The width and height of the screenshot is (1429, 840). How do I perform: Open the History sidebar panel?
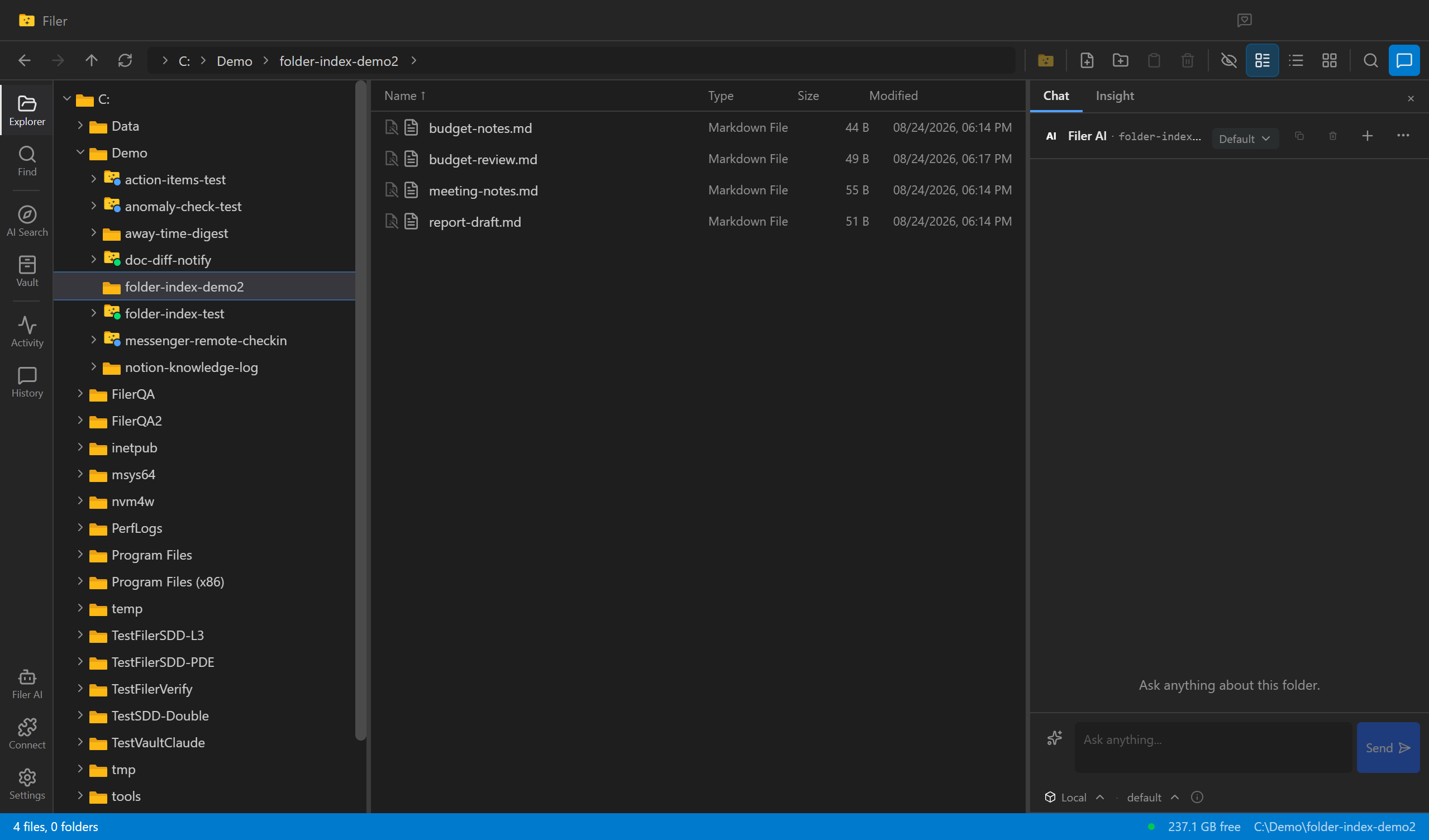tap(27, 382)
